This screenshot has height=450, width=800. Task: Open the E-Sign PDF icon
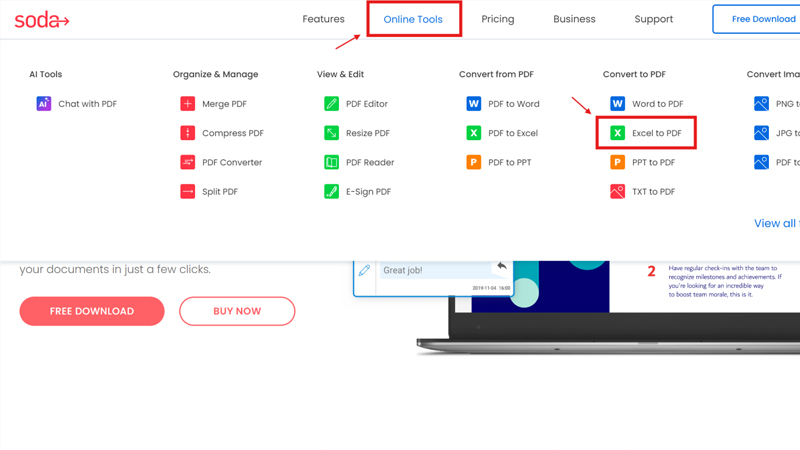tap(331, 191)
